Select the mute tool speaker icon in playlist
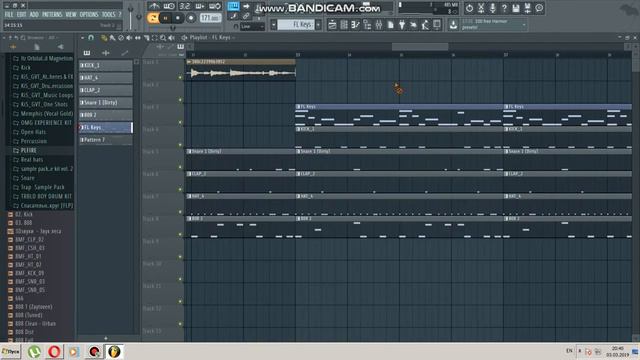The height and width of the screenshot is (360, 640). [x=129, y=38]
